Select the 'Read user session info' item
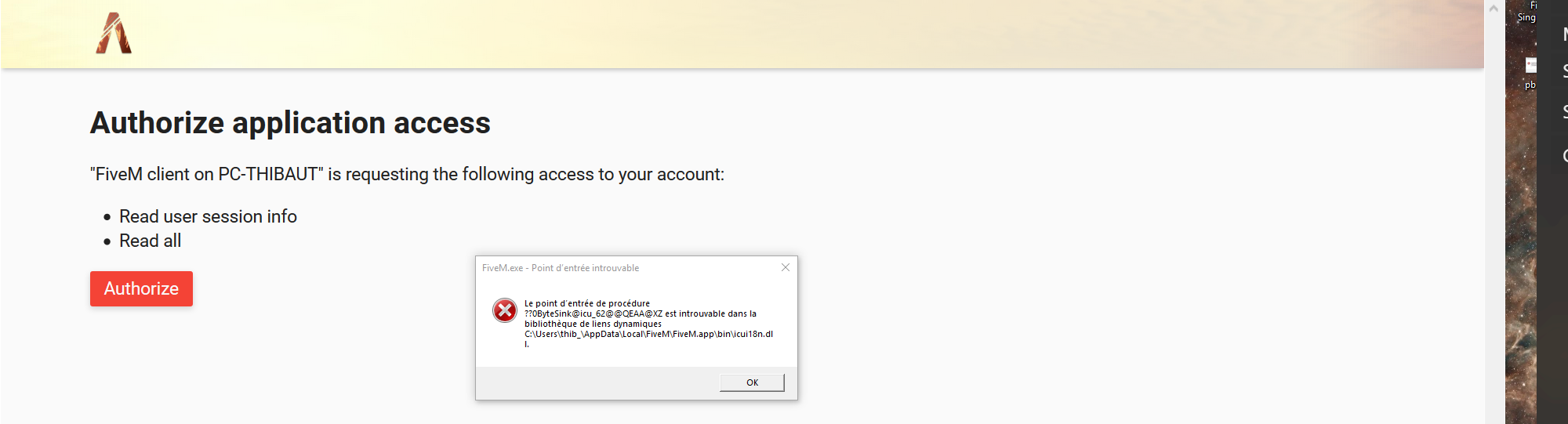This screenshot has width=1568, height=424. point(208,216)
